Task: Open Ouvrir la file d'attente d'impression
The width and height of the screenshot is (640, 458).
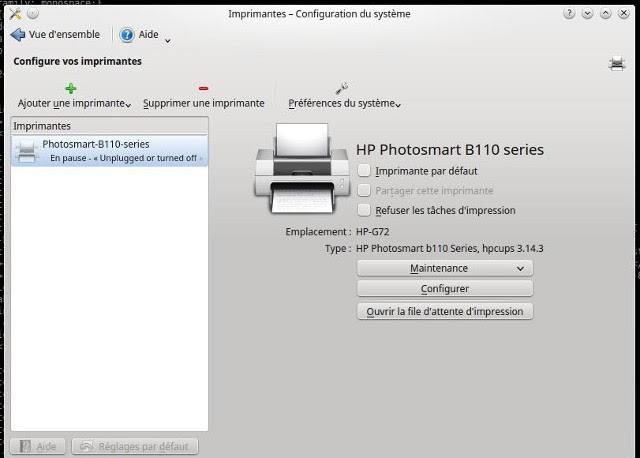Action: 445,311
